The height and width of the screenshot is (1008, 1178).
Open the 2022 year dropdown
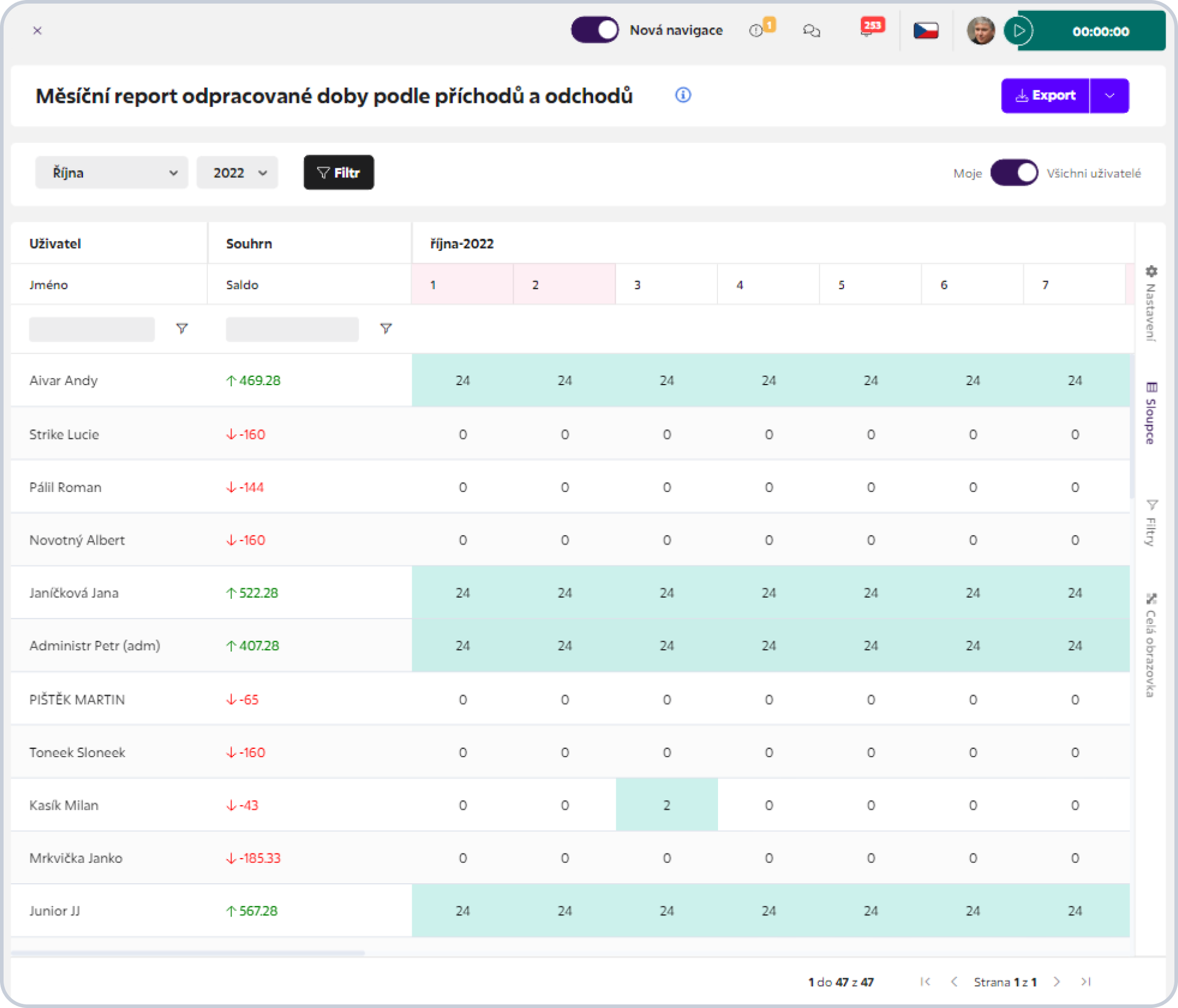[238, 173]
